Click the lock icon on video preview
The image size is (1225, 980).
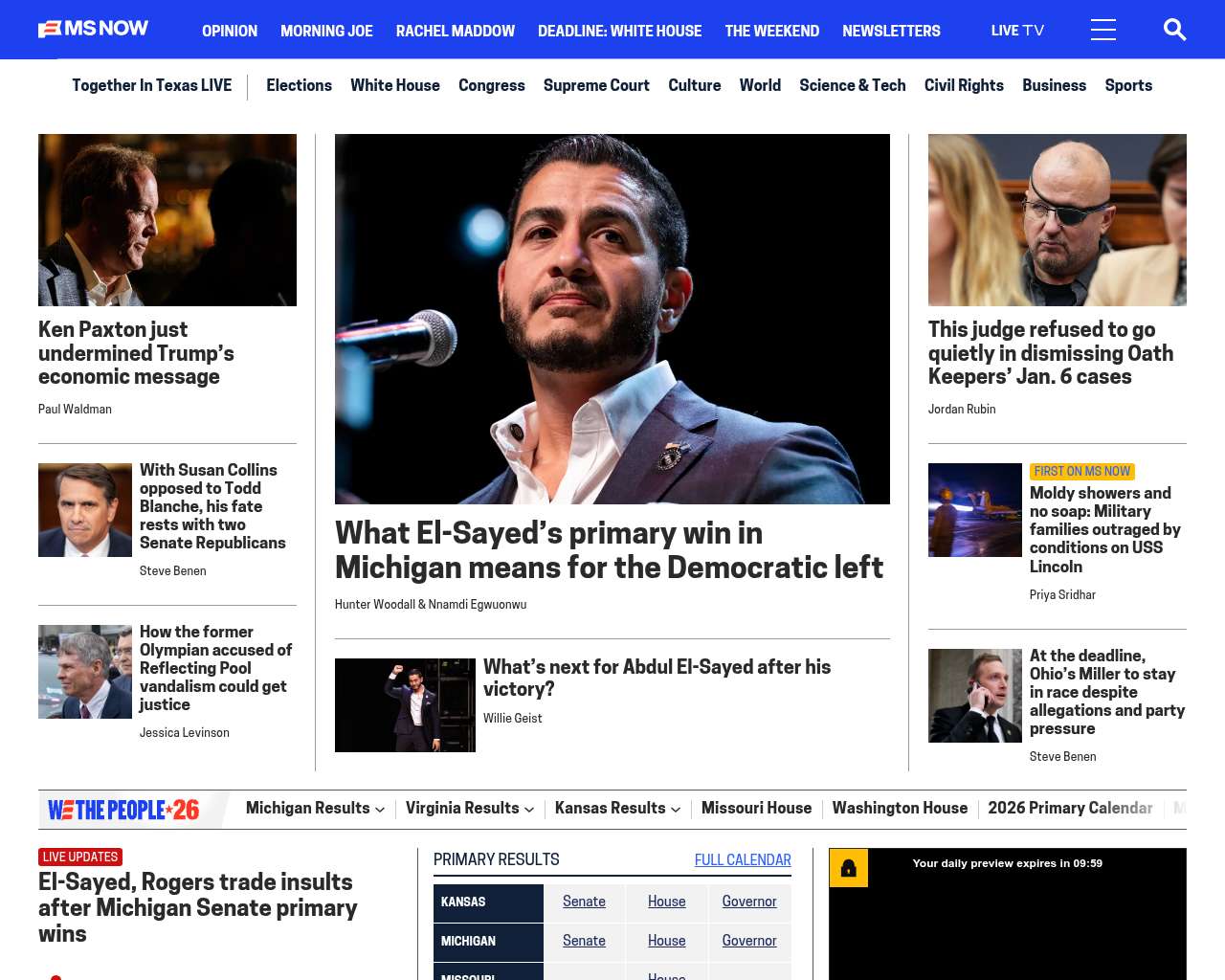pyautogui.click(x=848, y=868)
